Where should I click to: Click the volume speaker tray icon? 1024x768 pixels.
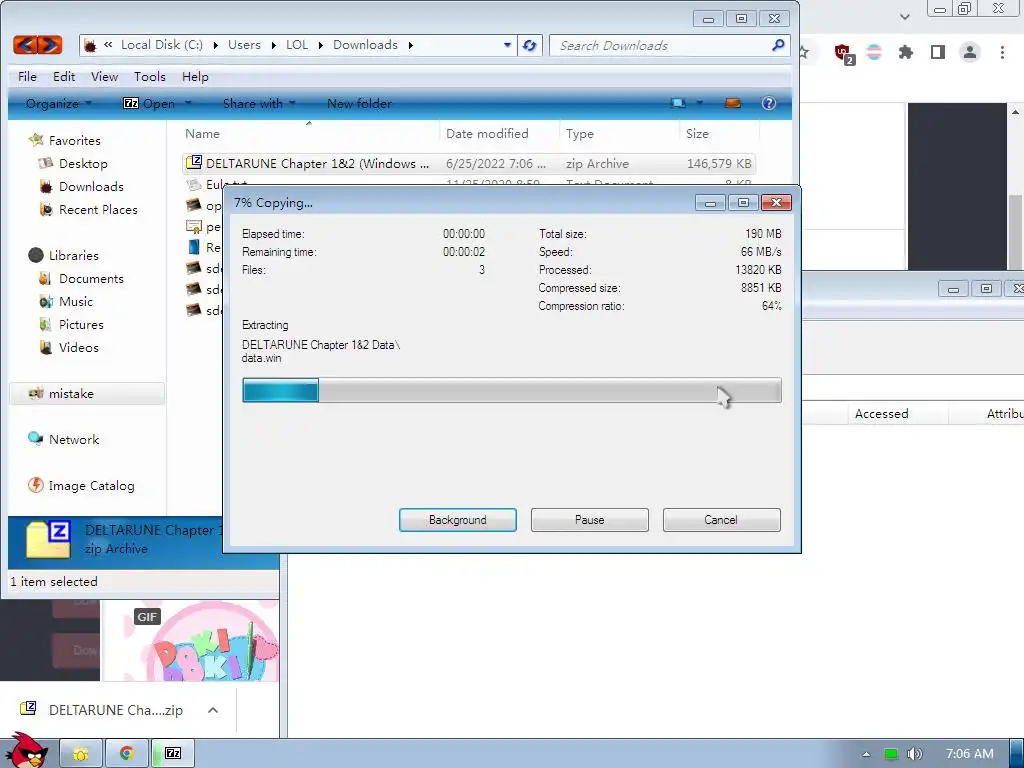[x=915, y=754]
